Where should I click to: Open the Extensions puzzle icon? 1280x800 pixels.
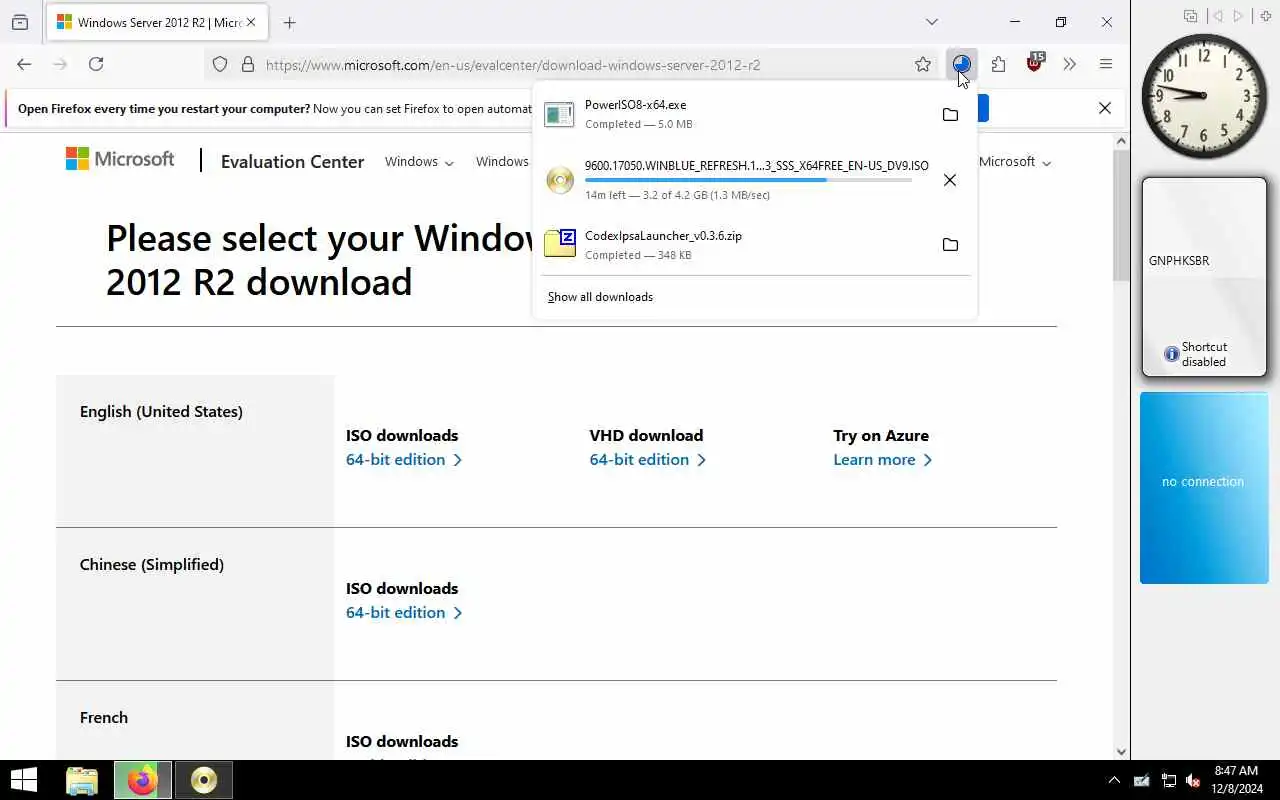[x=998, y=64]
